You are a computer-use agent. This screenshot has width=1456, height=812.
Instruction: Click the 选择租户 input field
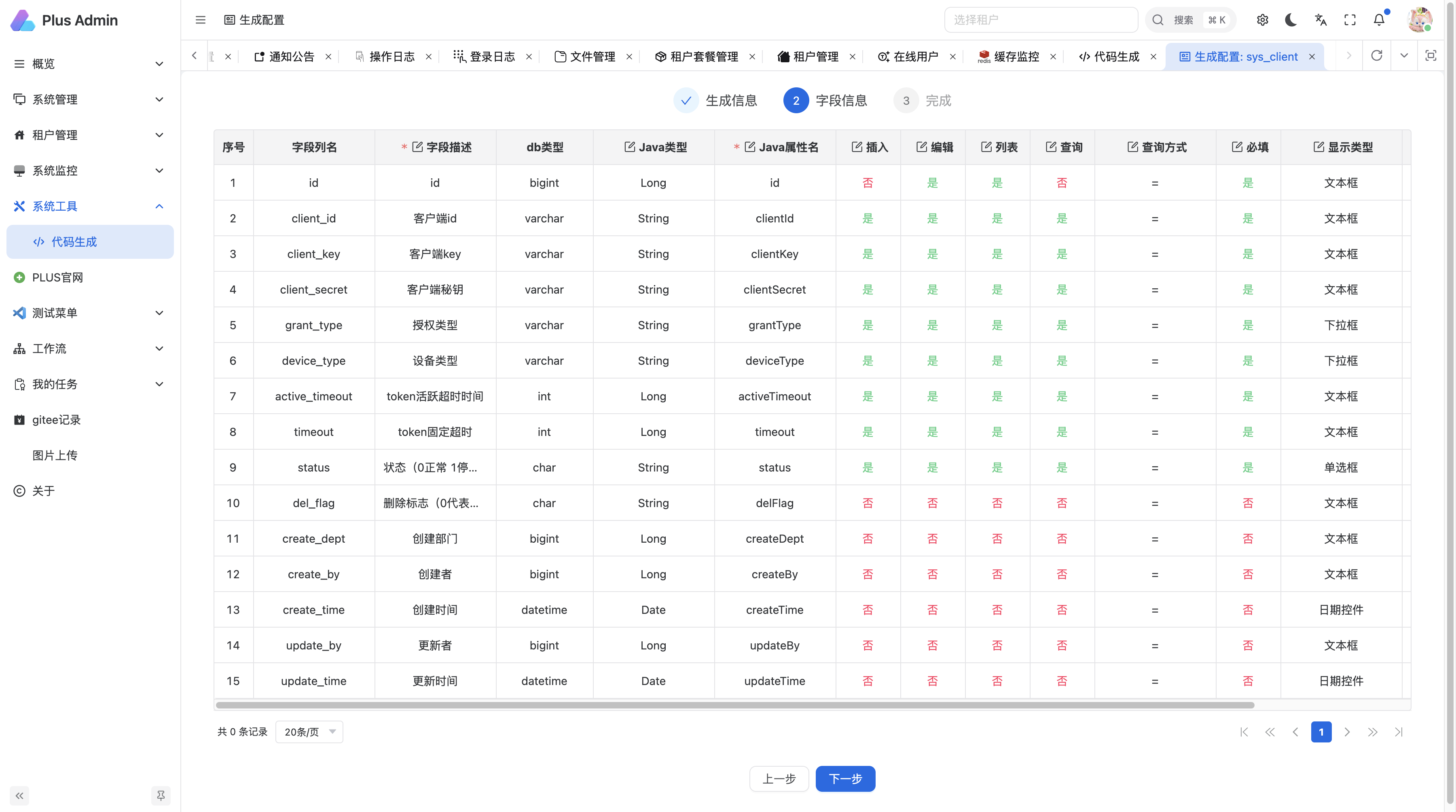(x=1041, y=20)
